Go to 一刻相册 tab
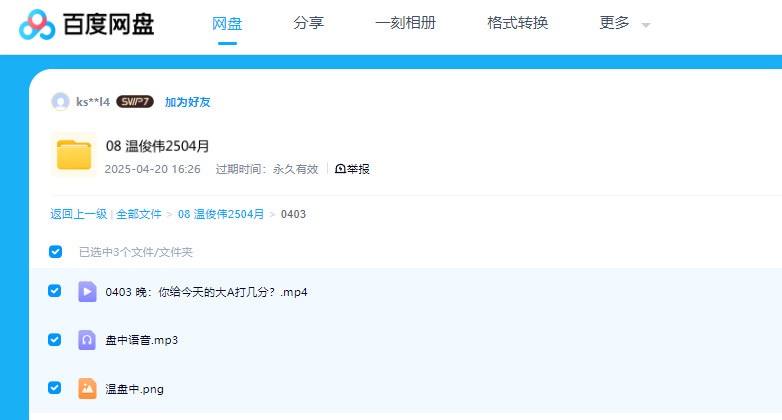 [405, 23]
